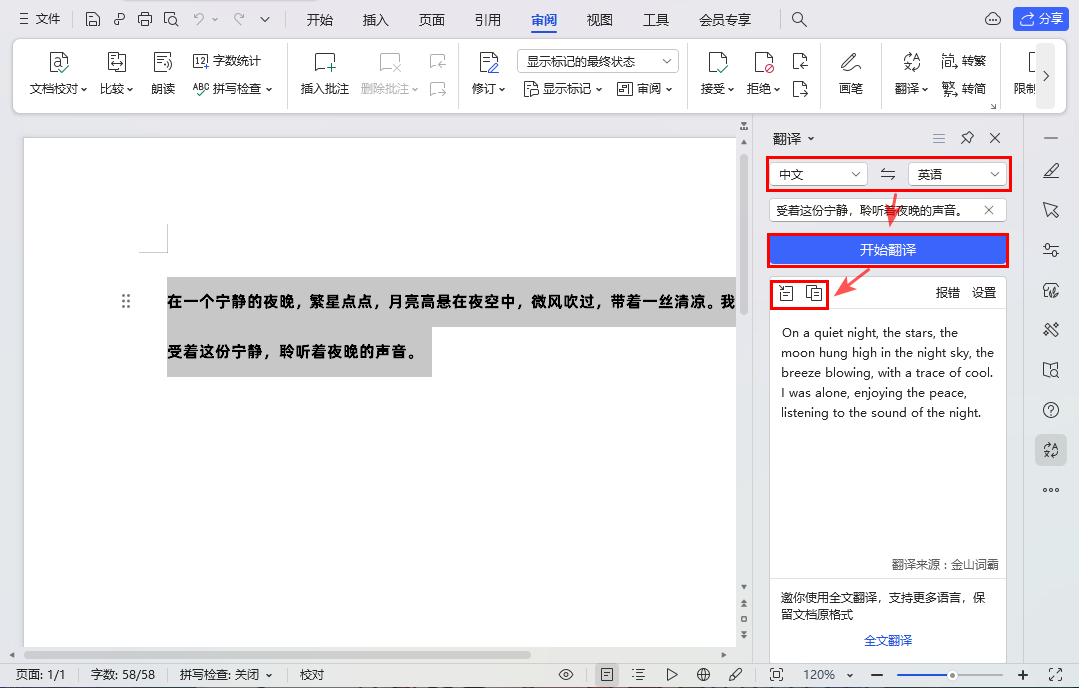
Task: Open 字数统计 word count
Action: (x=227, y=61)
